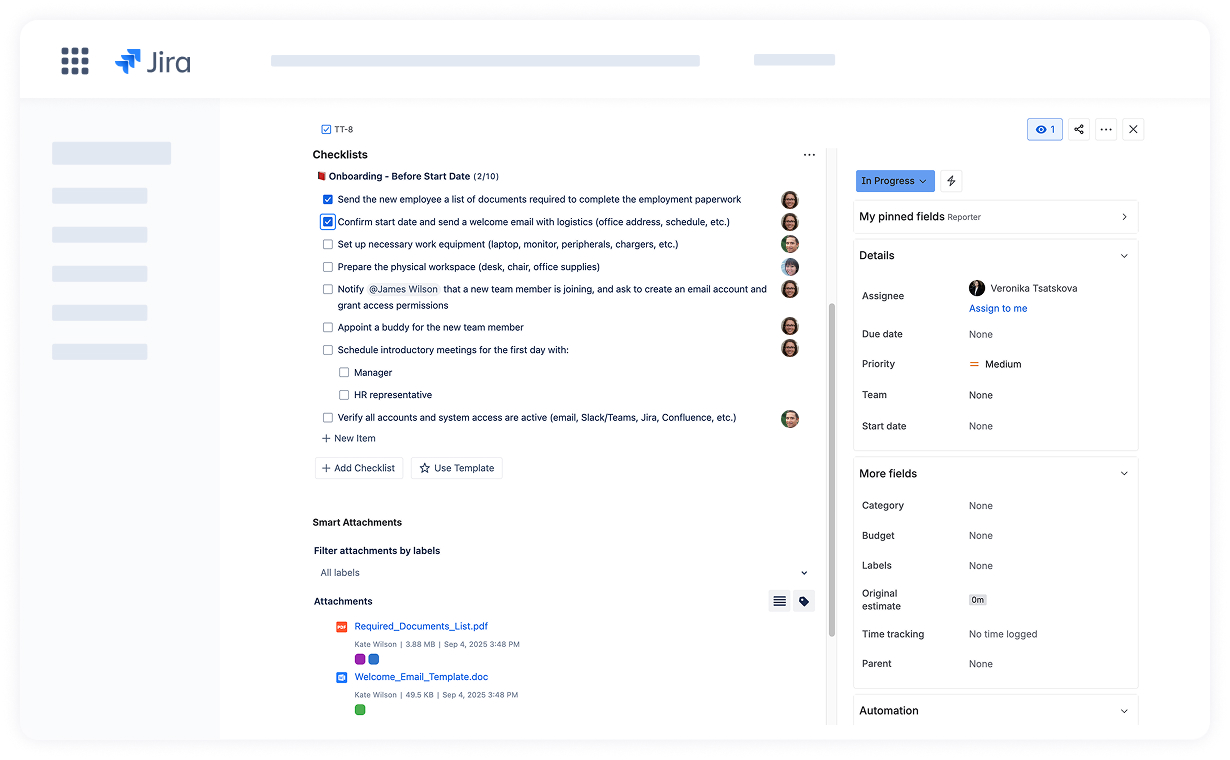Viewport: 1230px width, 760px height.
Task: Switch attachments to list view icon
Action: [779, 601]
